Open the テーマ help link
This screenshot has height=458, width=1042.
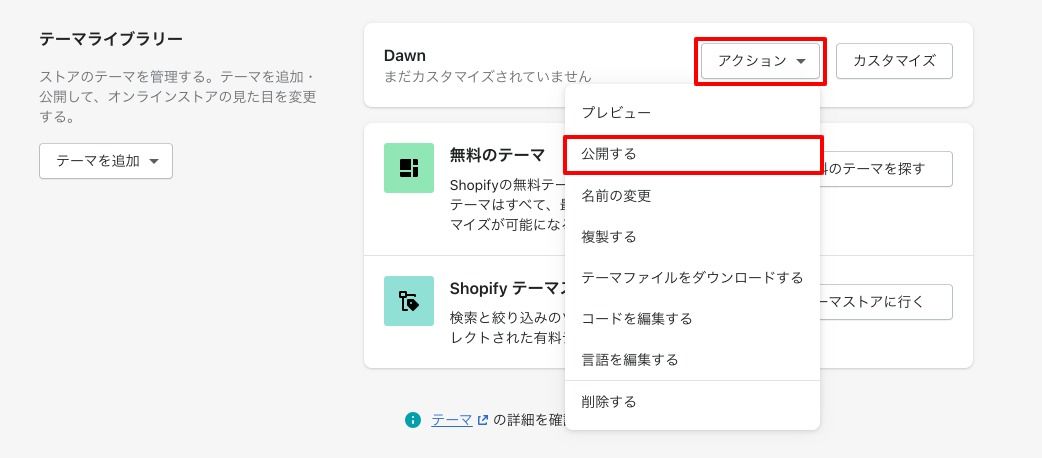(x=451, y=420)
